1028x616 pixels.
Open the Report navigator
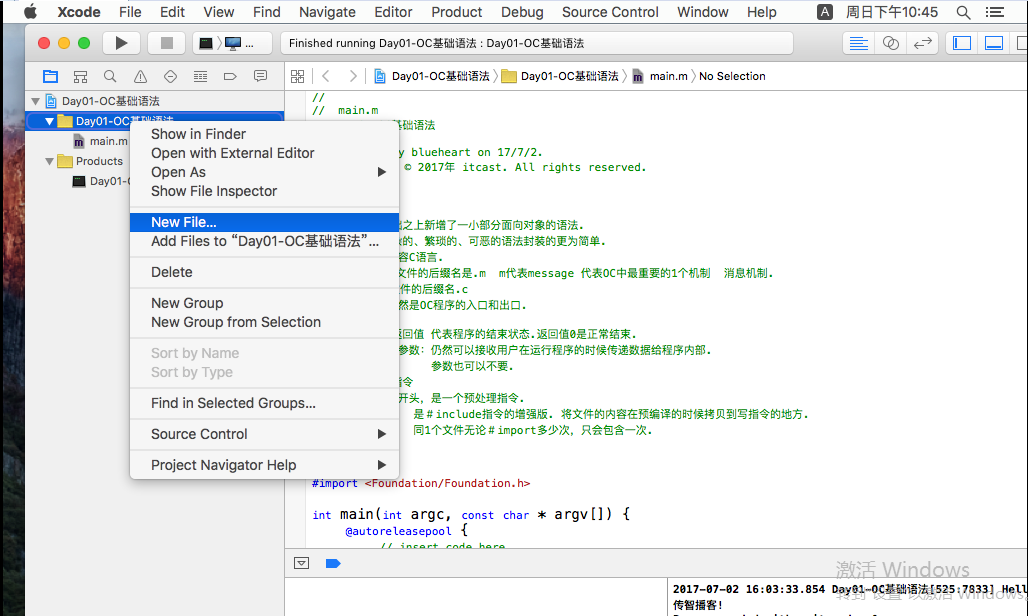point(260,77)
